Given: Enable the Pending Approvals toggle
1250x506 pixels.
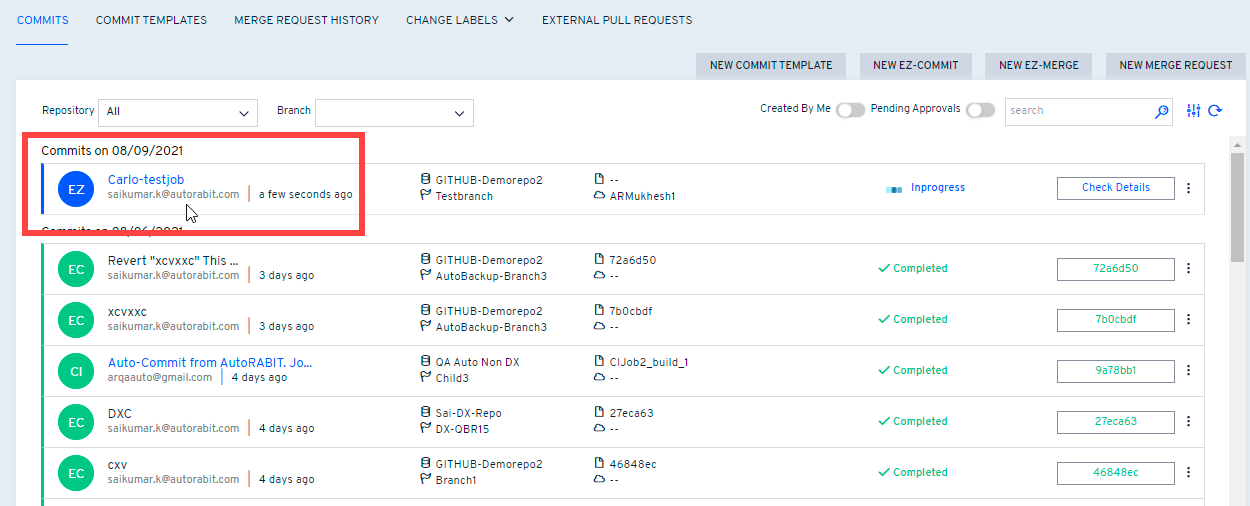Looking at the screenshot, I should coord(980,110).
